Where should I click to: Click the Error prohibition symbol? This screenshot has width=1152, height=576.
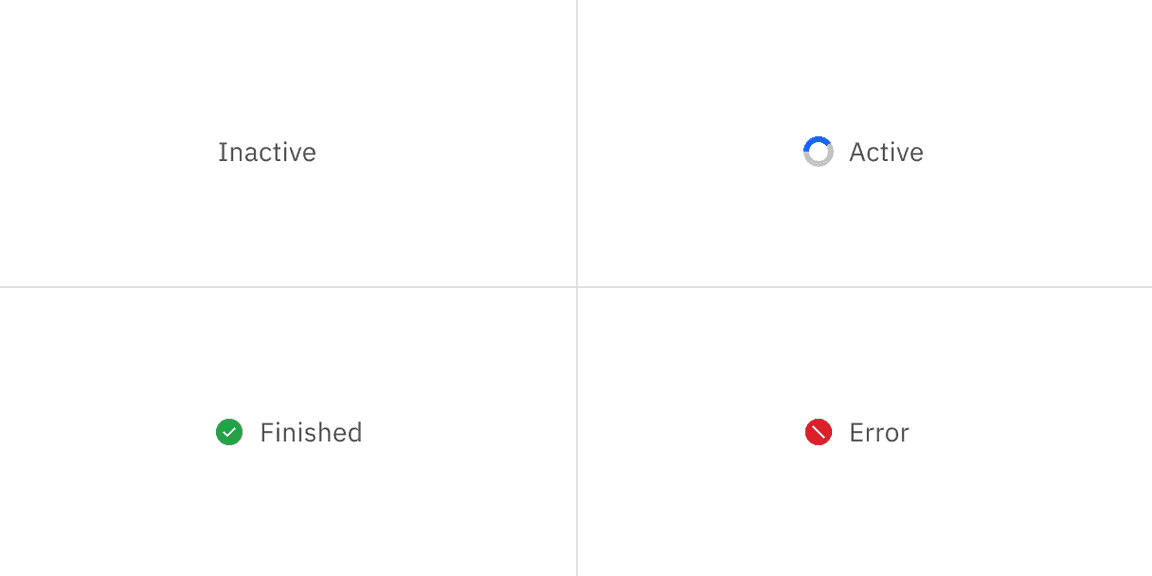tap(818, 432)
